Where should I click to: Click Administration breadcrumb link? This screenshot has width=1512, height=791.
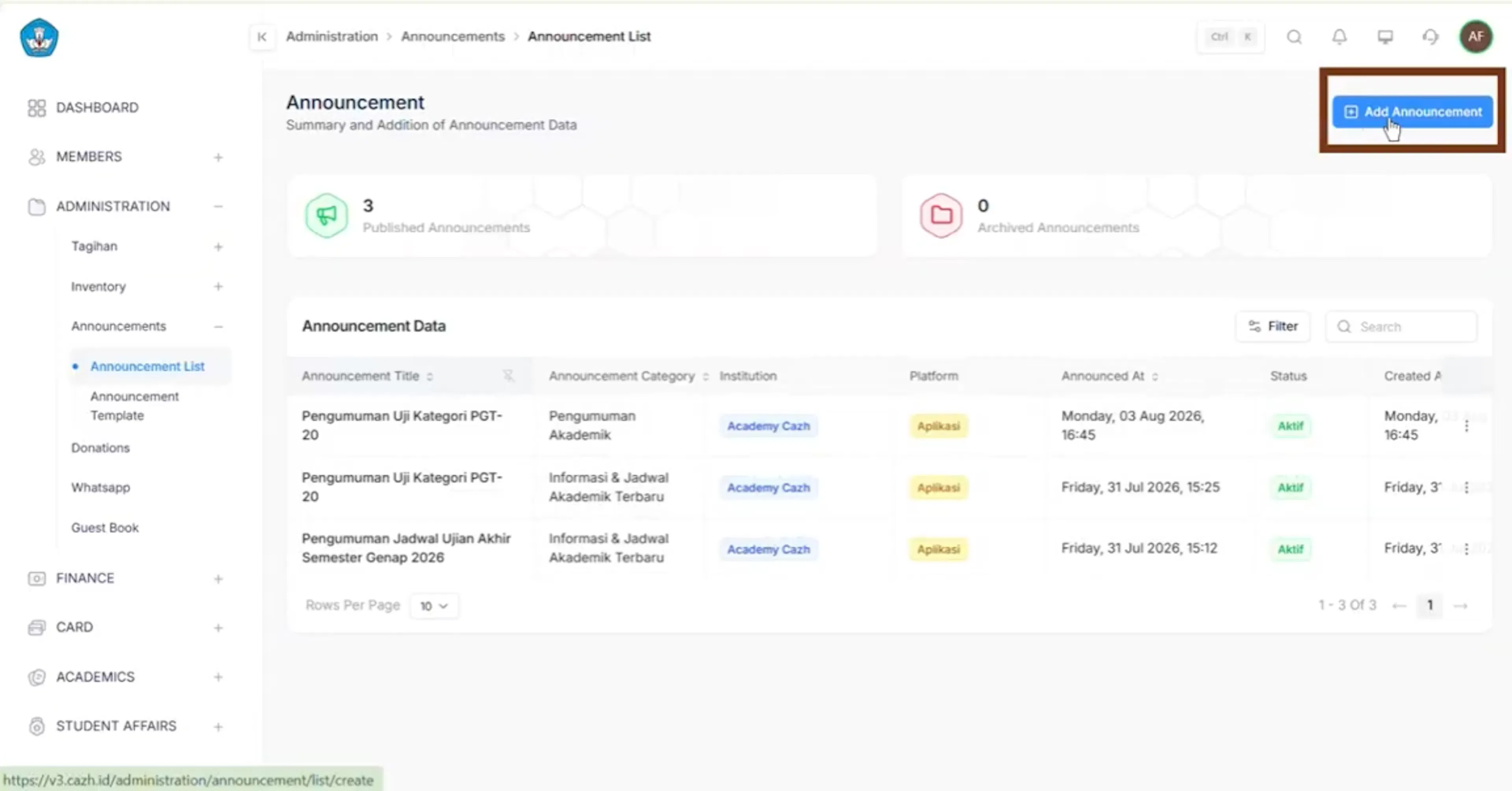pyautogui.click(x=332, y=36)
